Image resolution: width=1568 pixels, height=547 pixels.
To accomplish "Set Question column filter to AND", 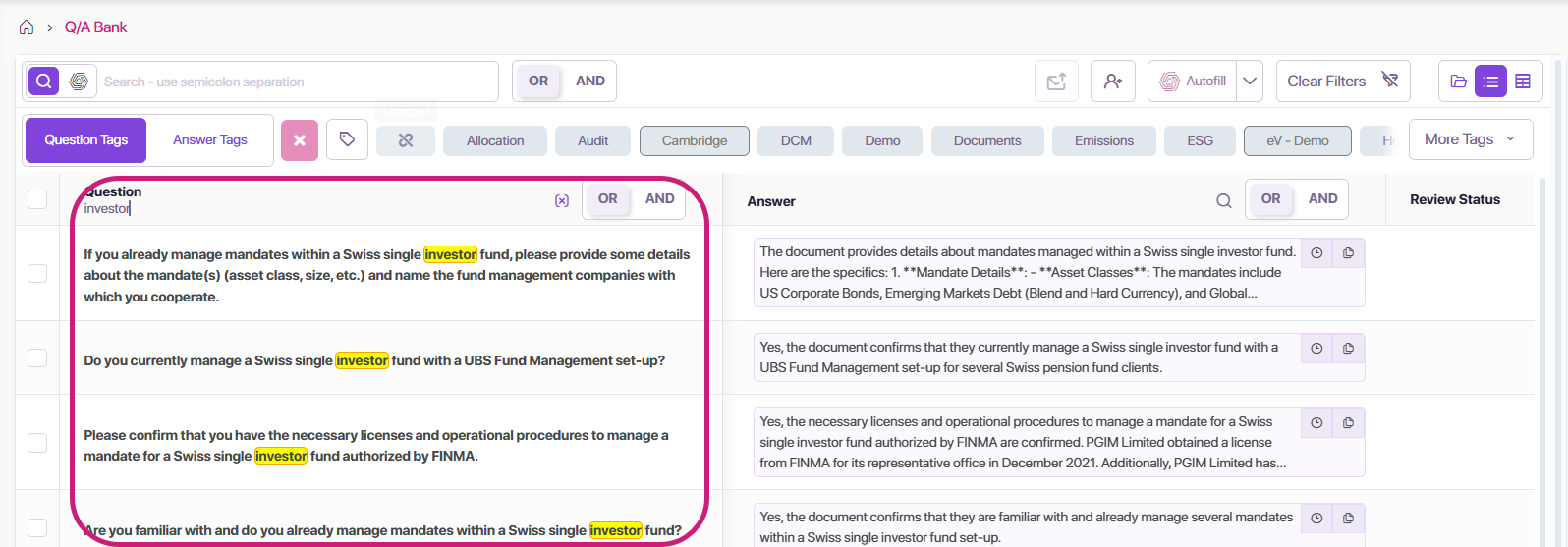I will 660,198.
